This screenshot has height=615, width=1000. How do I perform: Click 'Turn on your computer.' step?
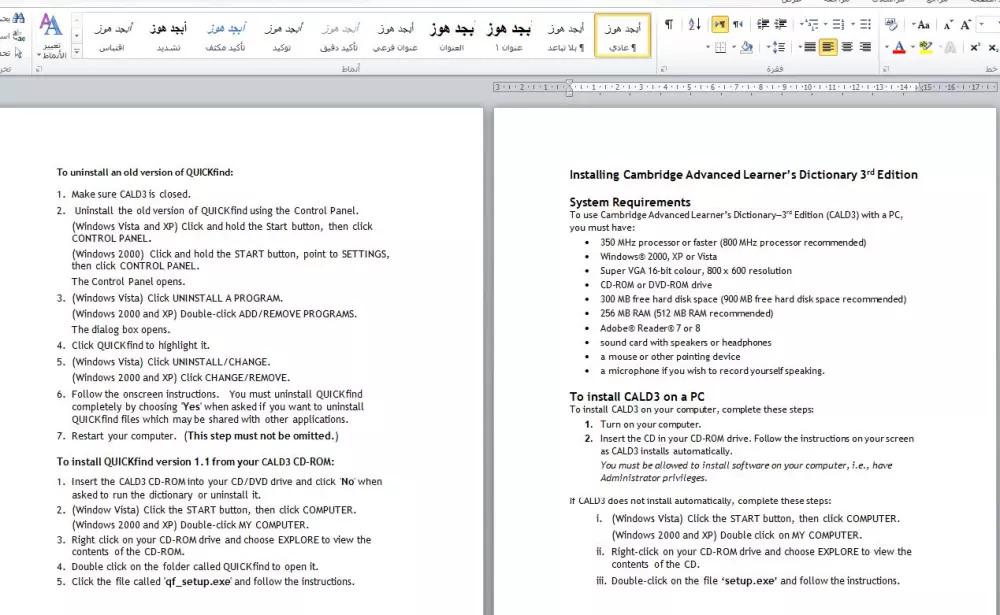tap(650, 424)
